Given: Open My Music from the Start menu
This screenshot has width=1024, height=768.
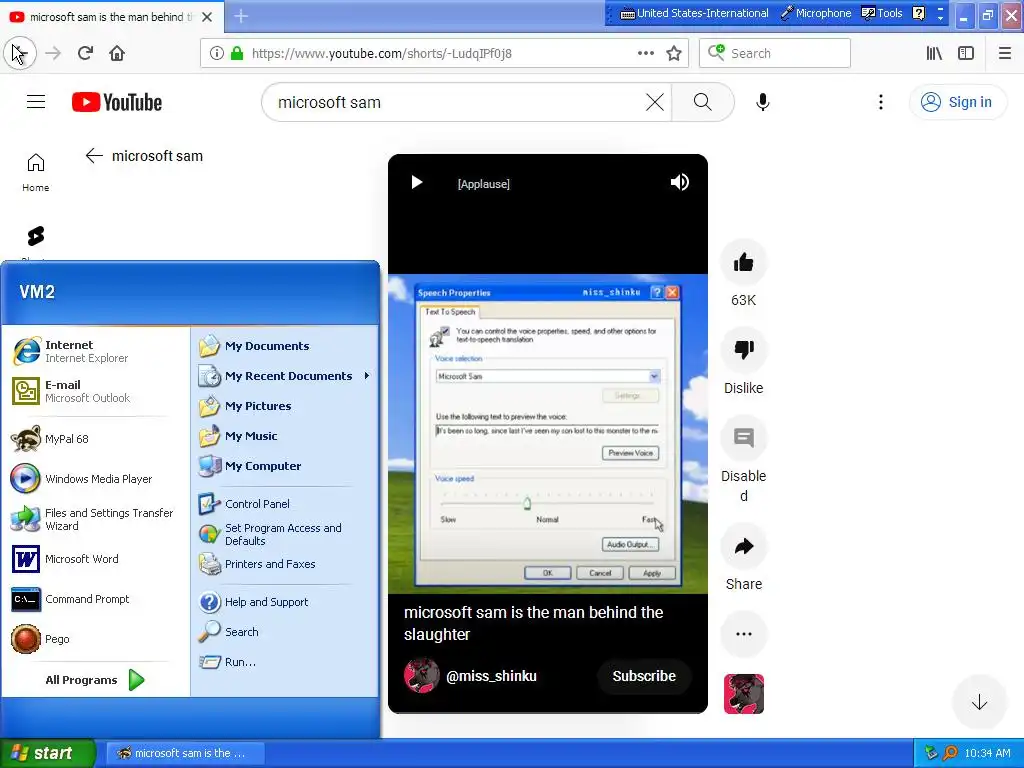Looking at the screenshot, I should (x=285, y=436).
